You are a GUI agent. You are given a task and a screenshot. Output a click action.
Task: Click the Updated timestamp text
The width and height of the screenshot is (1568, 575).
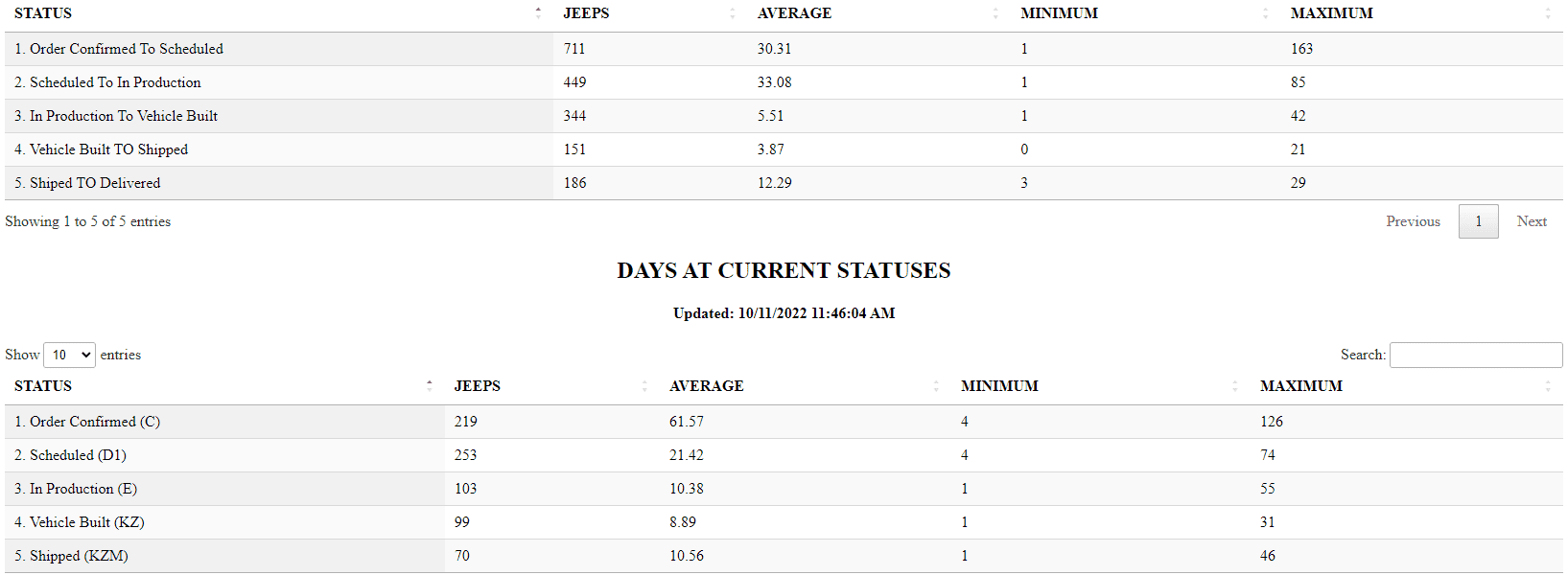784,313
